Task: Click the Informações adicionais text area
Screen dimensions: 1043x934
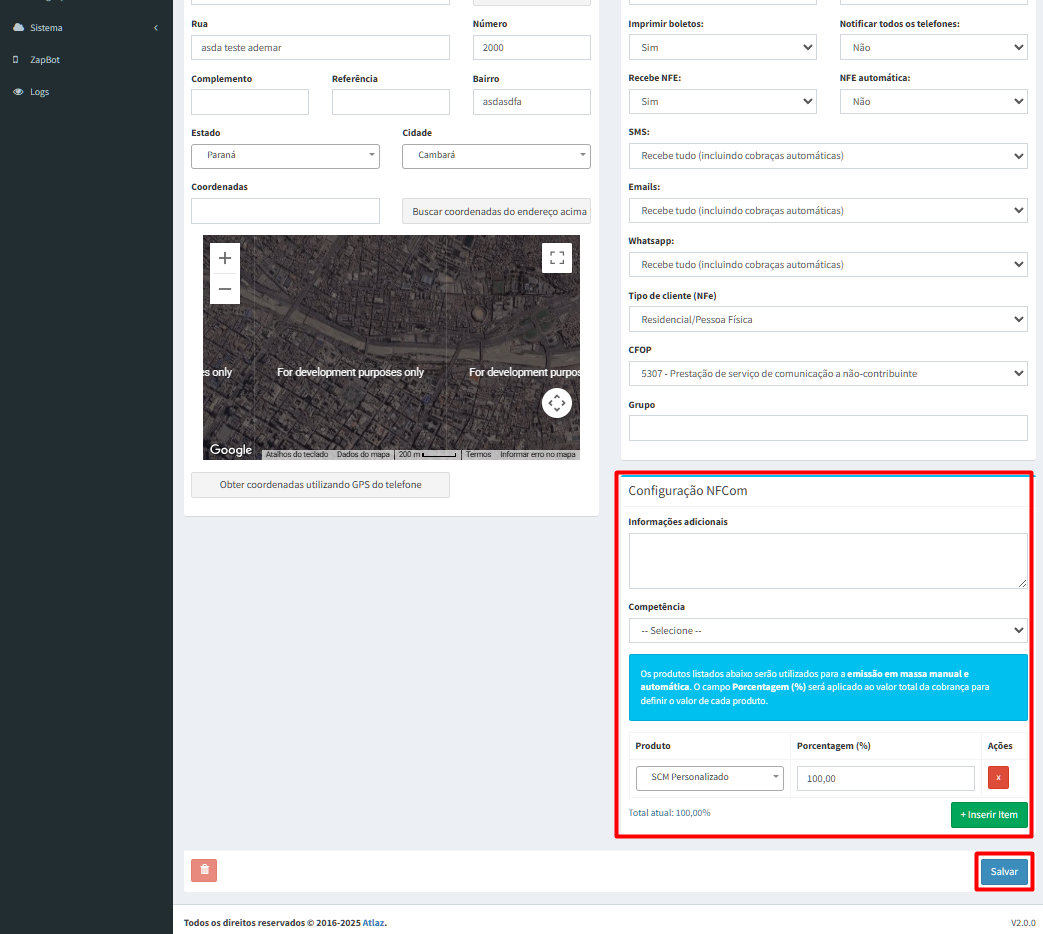Action: coord(827,560)
